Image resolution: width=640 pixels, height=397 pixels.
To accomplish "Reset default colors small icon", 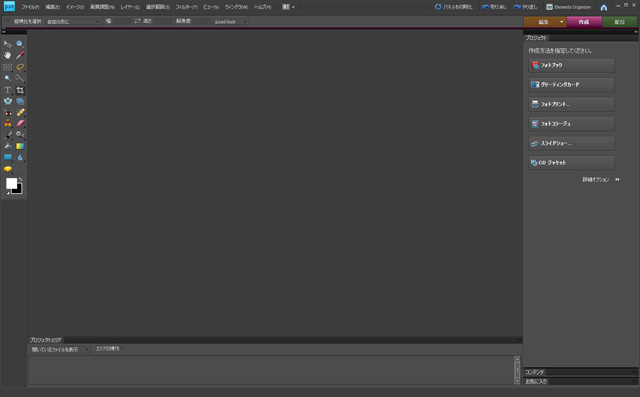I will pos(7,192).
